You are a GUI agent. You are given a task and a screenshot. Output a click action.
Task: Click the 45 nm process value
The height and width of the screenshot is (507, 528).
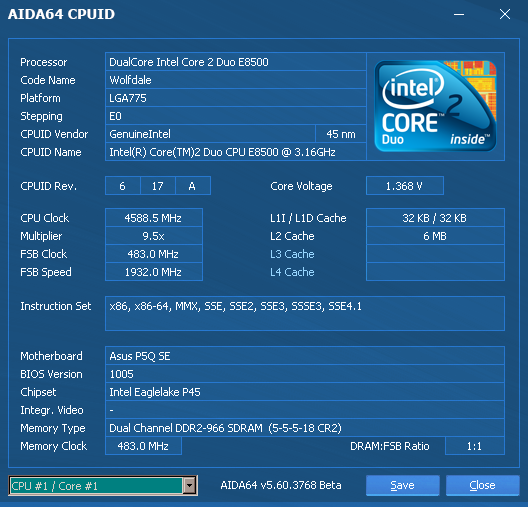pos(341,134)
